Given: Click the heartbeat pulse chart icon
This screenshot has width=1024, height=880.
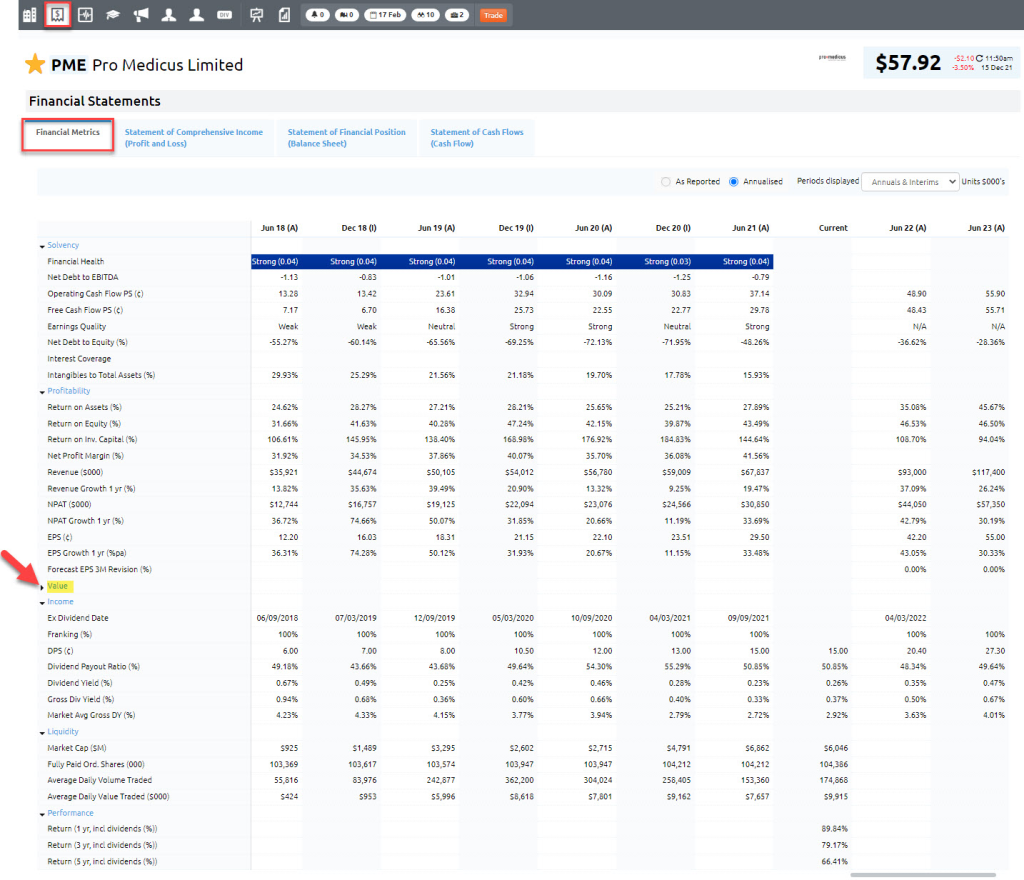Looking at the screenshot, I should coord(85,15).
